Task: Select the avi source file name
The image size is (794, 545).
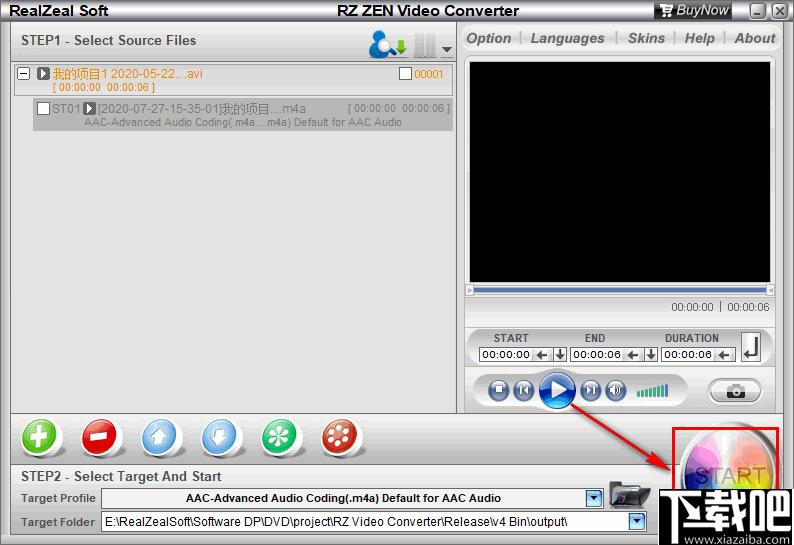Action: pos(128,73)
